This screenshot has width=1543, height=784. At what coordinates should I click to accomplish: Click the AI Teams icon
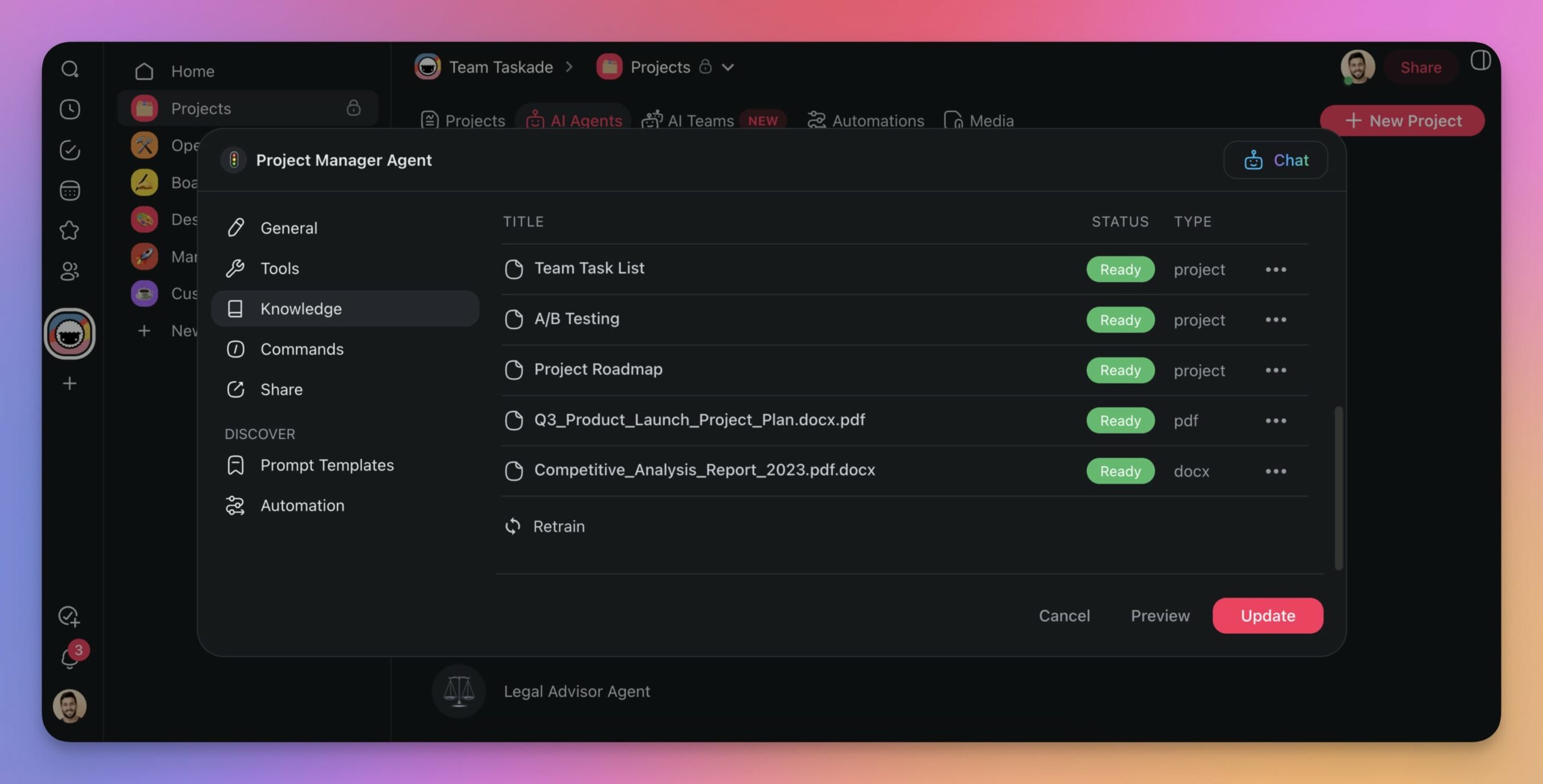(x=652, y=119)
